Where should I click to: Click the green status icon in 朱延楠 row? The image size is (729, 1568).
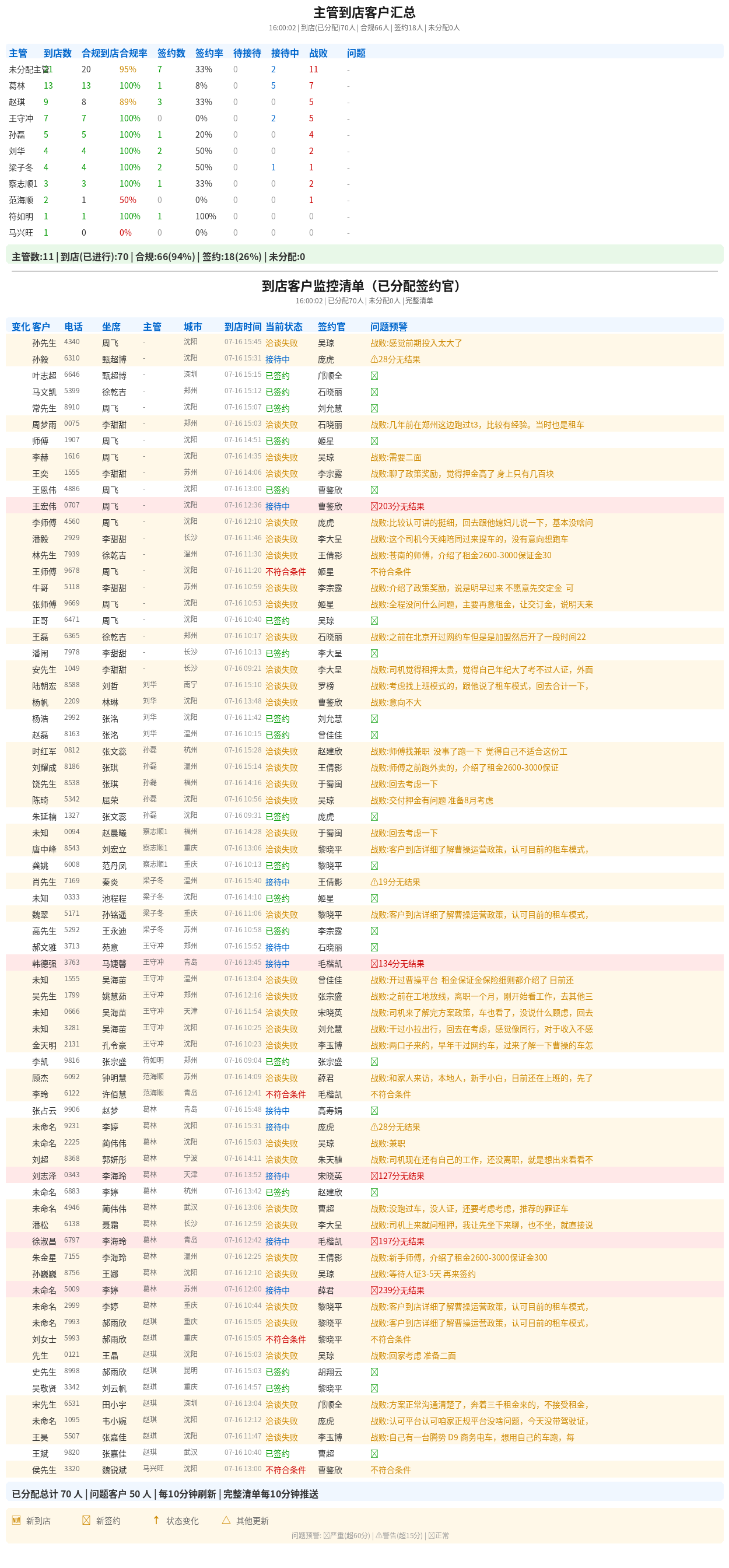pyautogui.click(x=374, y=817)
